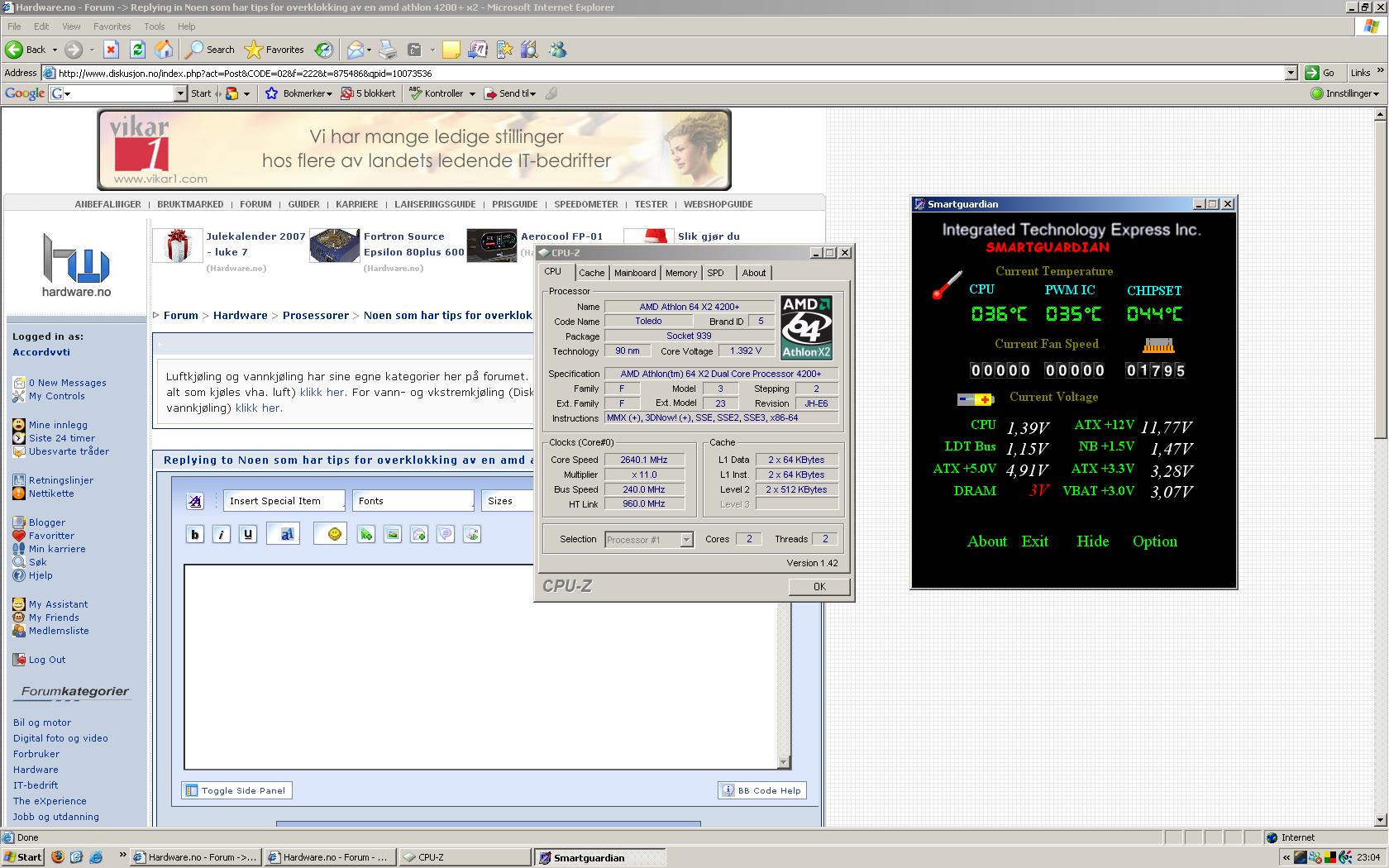Click the remove formatting editor icon
The height and width of the screenshot is (868, 1389).
click(195, 501)
